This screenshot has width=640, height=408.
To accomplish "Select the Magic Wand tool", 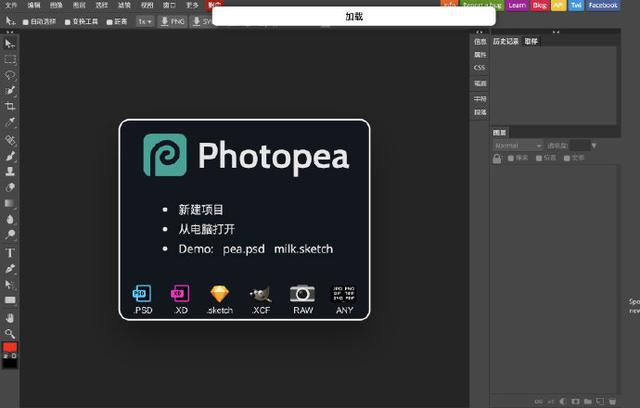I will (10, 91).
